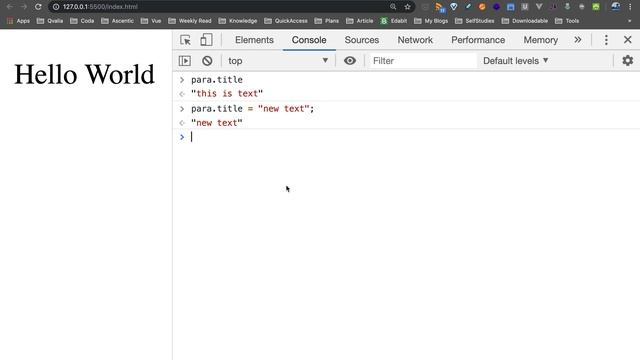Switch to the Console tab
Viewport: 640px width, 360px height.
click(309, 40)
